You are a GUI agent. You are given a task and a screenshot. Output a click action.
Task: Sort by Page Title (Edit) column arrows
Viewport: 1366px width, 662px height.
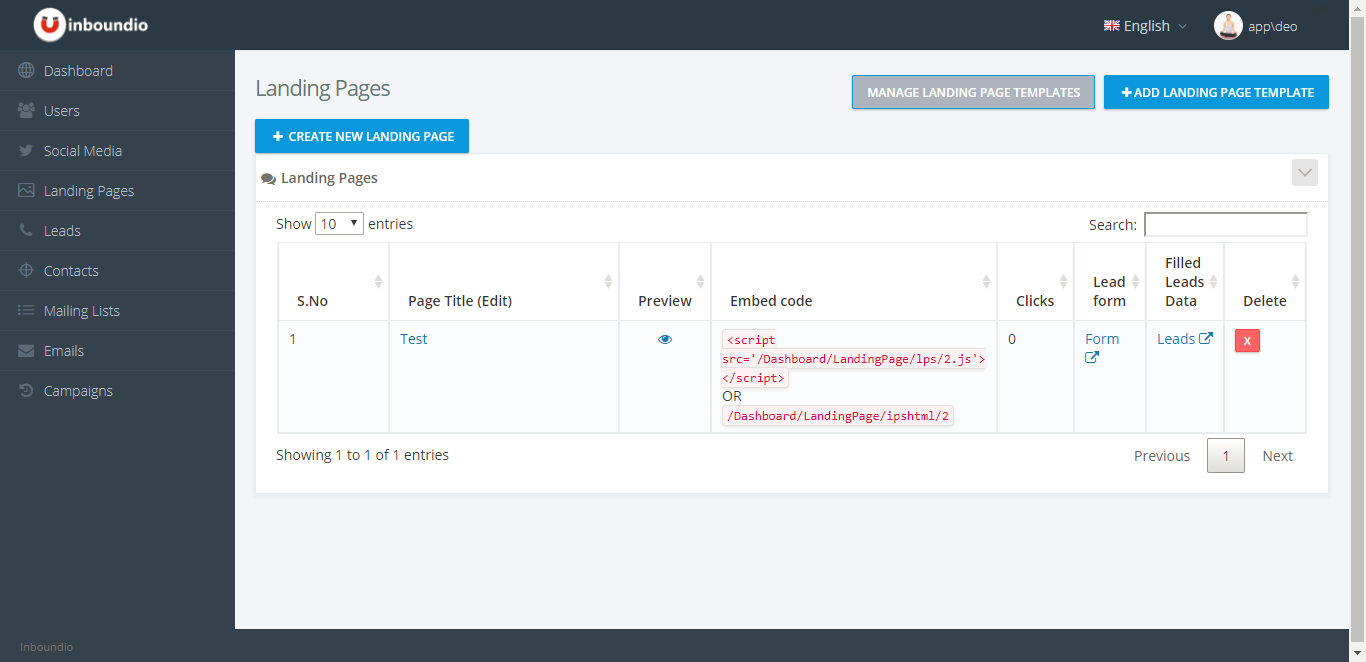tap(608, 282)
